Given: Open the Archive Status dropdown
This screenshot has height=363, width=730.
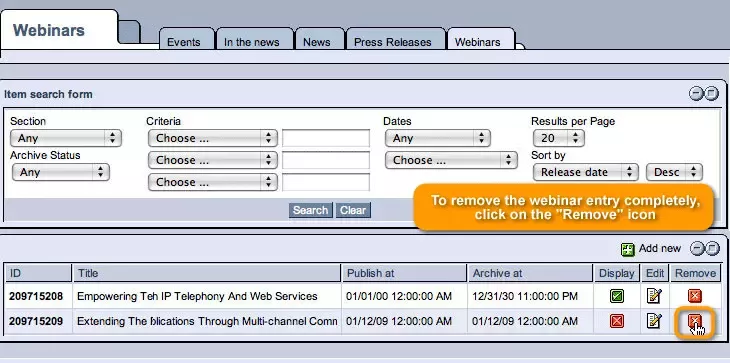Looking at the screenshot, I should click(60, 172).
